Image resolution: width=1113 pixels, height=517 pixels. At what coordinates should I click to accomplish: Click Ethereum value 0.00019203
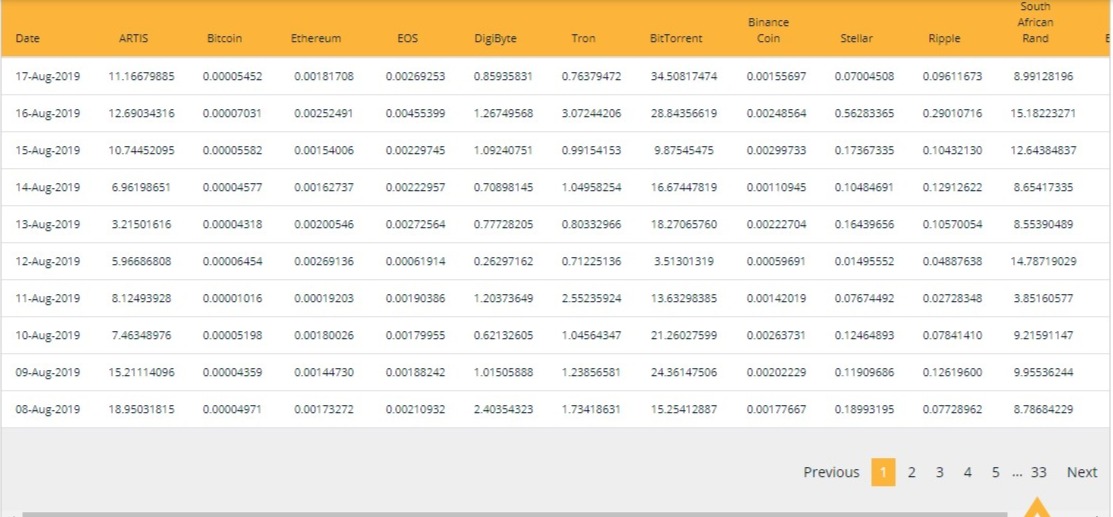(x=324, y=298)
